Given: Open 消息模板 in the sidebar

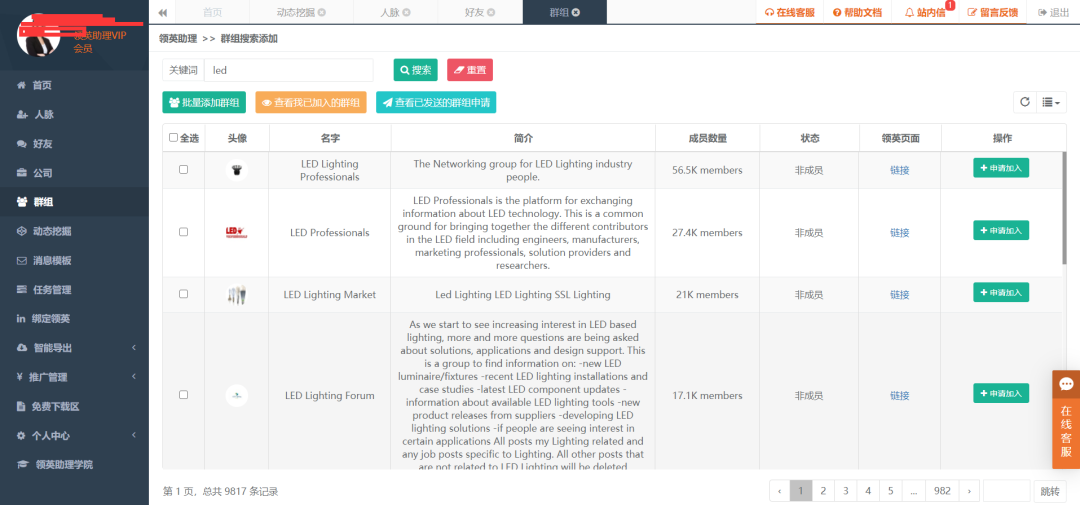Looking at the screenshot, I should (x=74, y=260).
